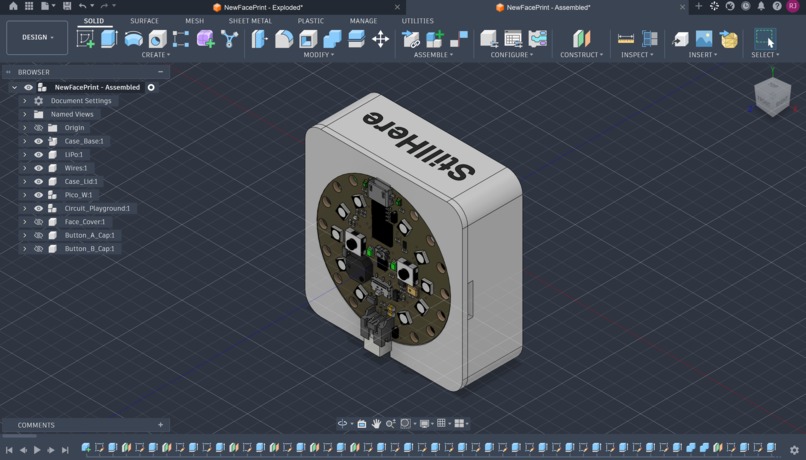Show the Button_B_Cap:1 component
Screen dimensions: 806x460
(39, 248)
